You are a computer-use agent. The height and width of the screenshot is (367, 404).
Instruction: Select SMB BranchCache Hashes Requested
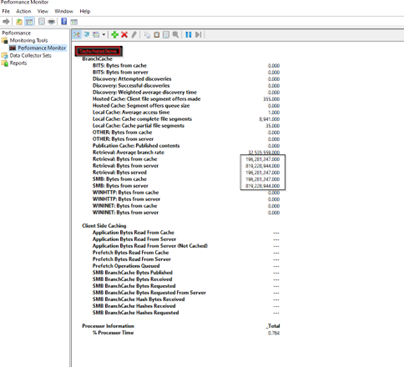136,312
